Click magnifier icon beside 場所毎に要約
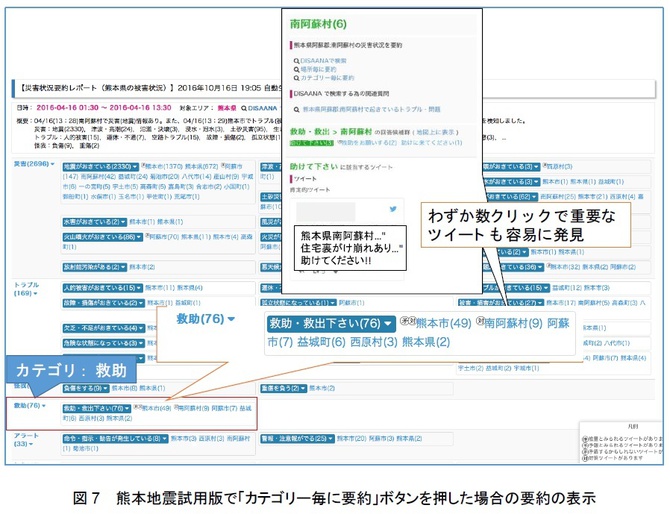Image resolution: width=670 pixels, height=514 pixels. point(297,68)
